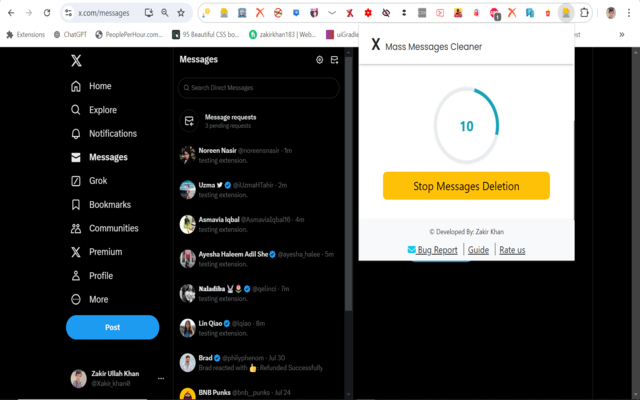Click the Communities icon
The image size is (640, 400).
[76, 228]
